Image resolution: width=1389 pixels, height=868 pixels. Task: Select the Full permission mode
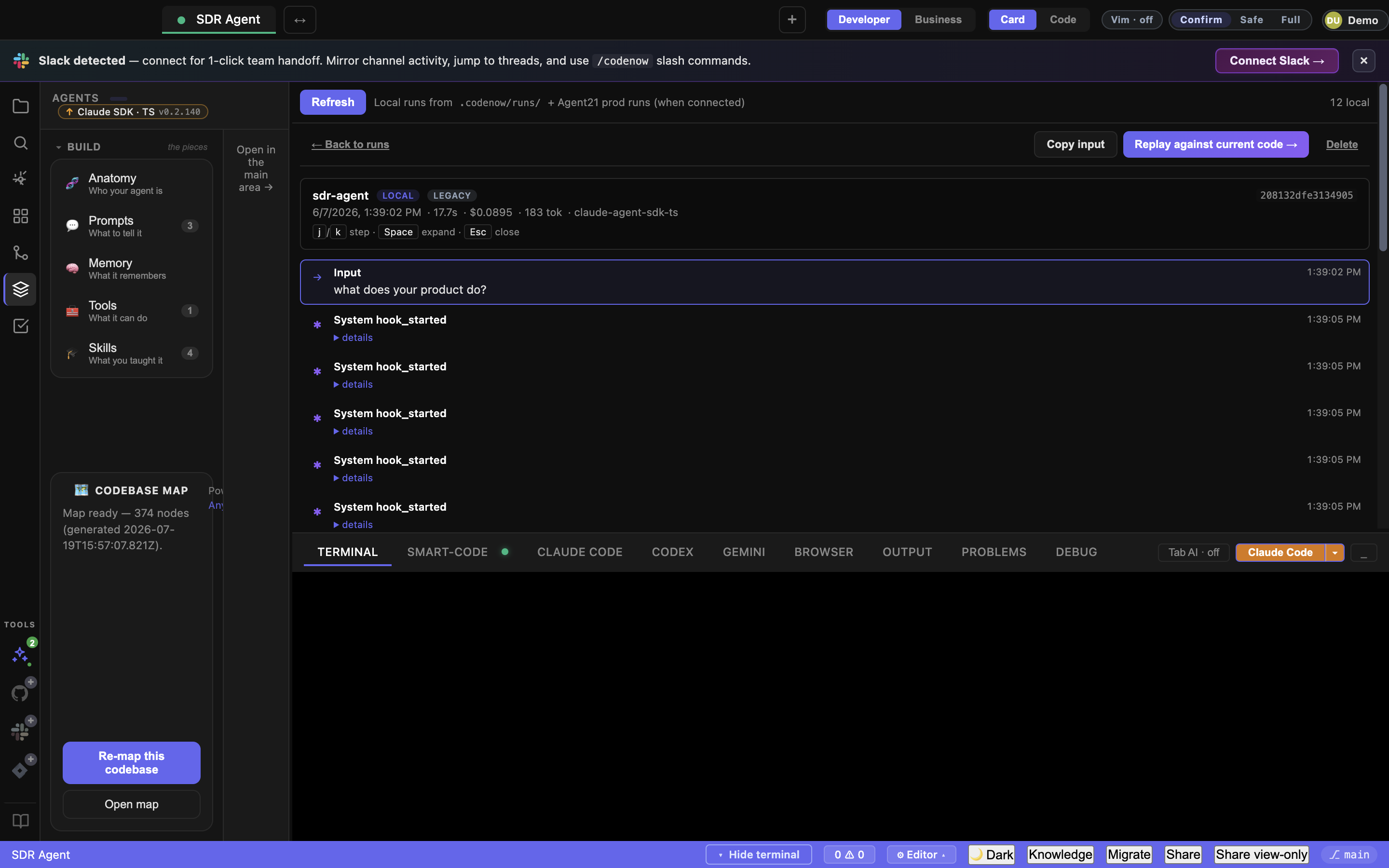click(x=1290, y=19)
